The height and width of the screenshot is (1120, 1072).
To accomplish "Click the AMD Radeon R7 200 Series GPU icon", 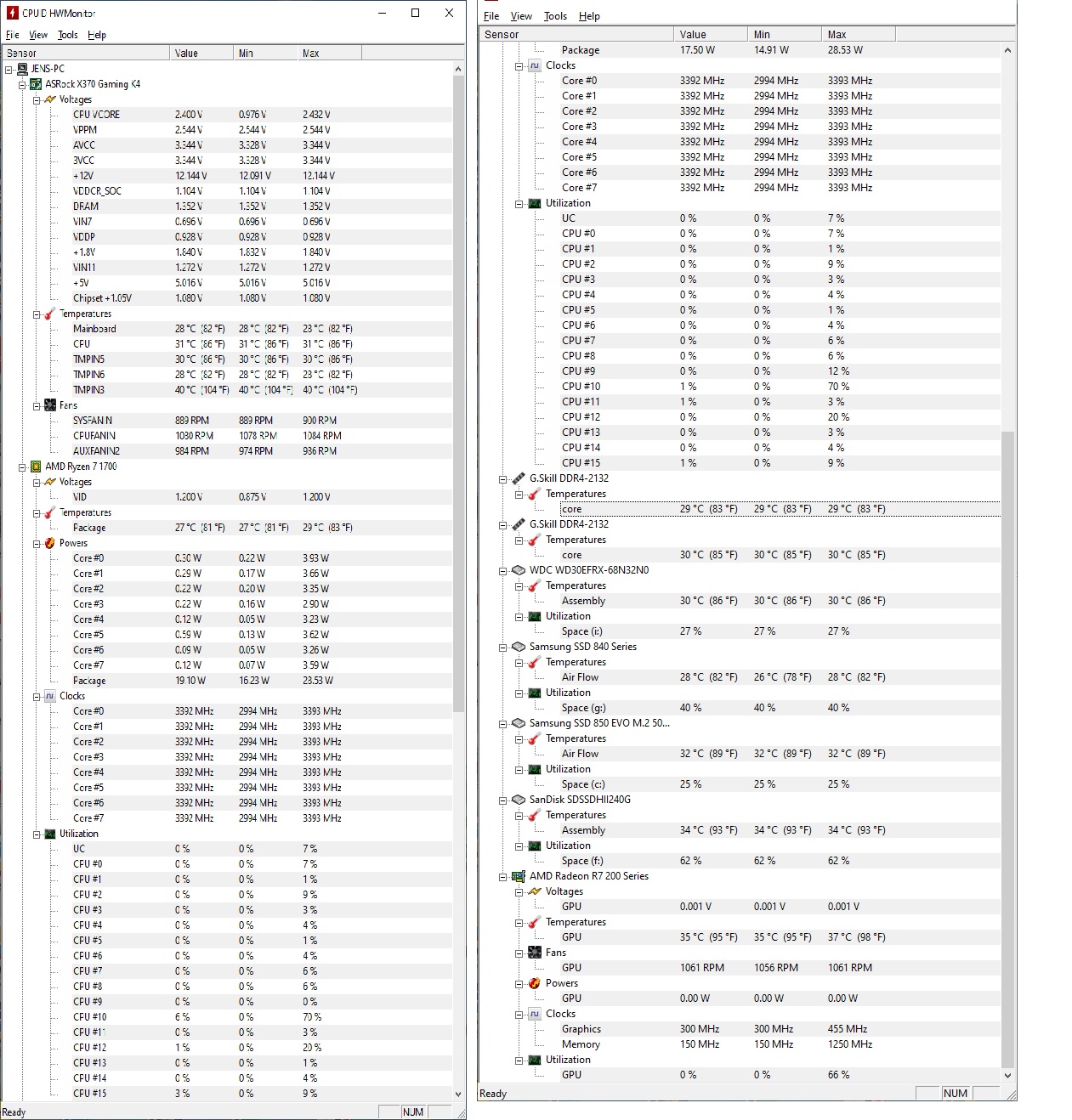I will (x=519, y=876).
